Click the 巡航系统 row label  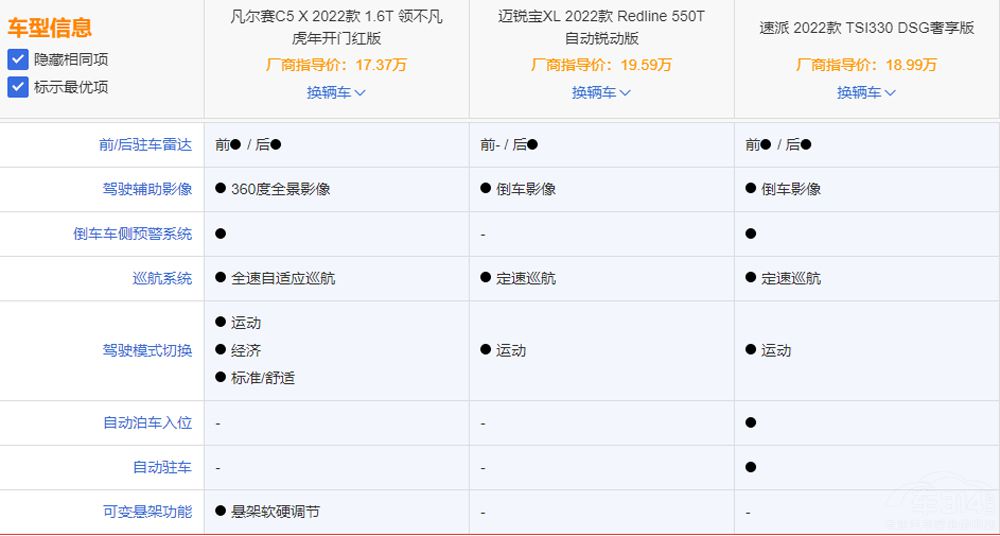point(162,278)
